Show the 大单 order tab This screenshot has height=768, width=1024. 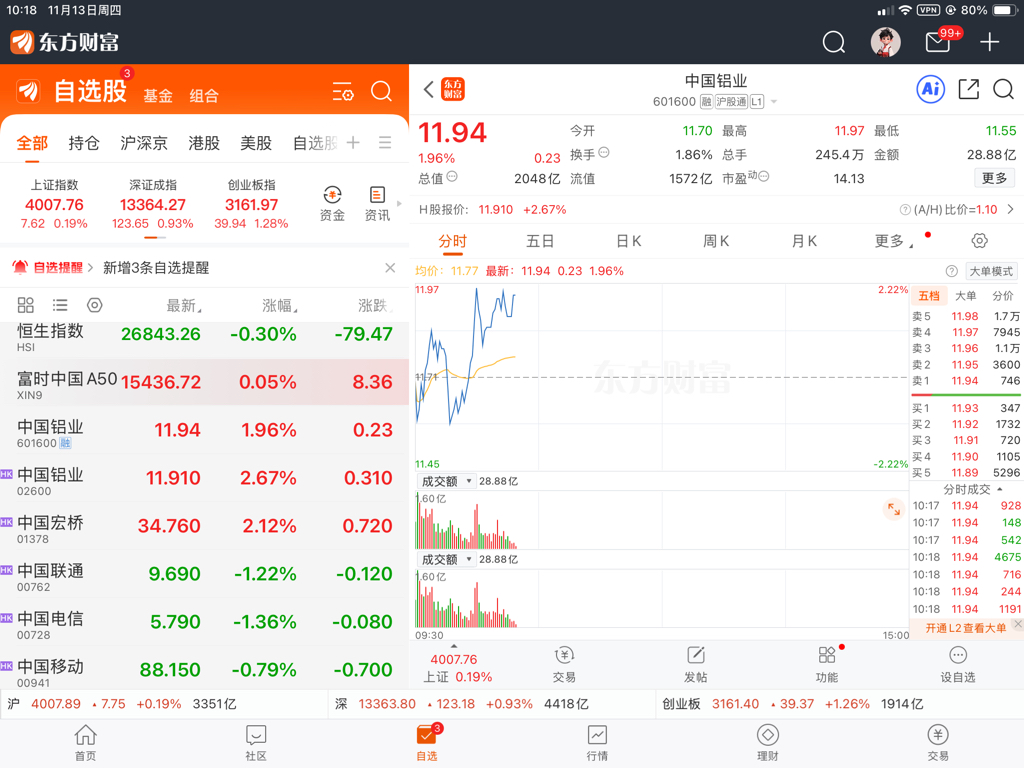point(965,296)
